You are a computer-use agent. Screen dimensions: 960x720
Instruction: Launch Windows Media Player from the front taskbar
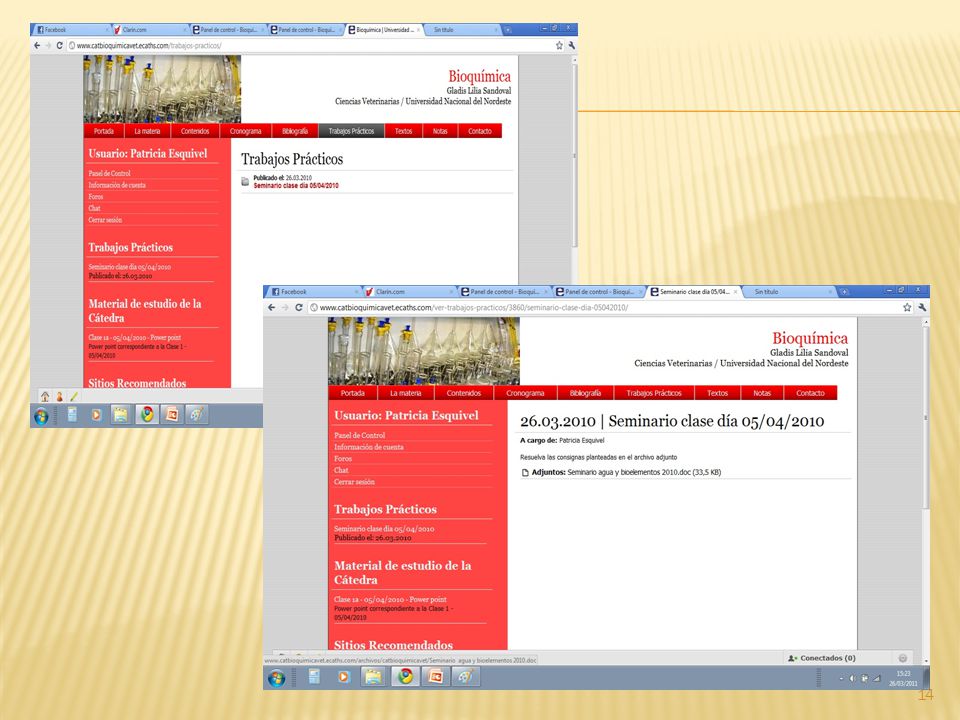(x=343, y=677)
